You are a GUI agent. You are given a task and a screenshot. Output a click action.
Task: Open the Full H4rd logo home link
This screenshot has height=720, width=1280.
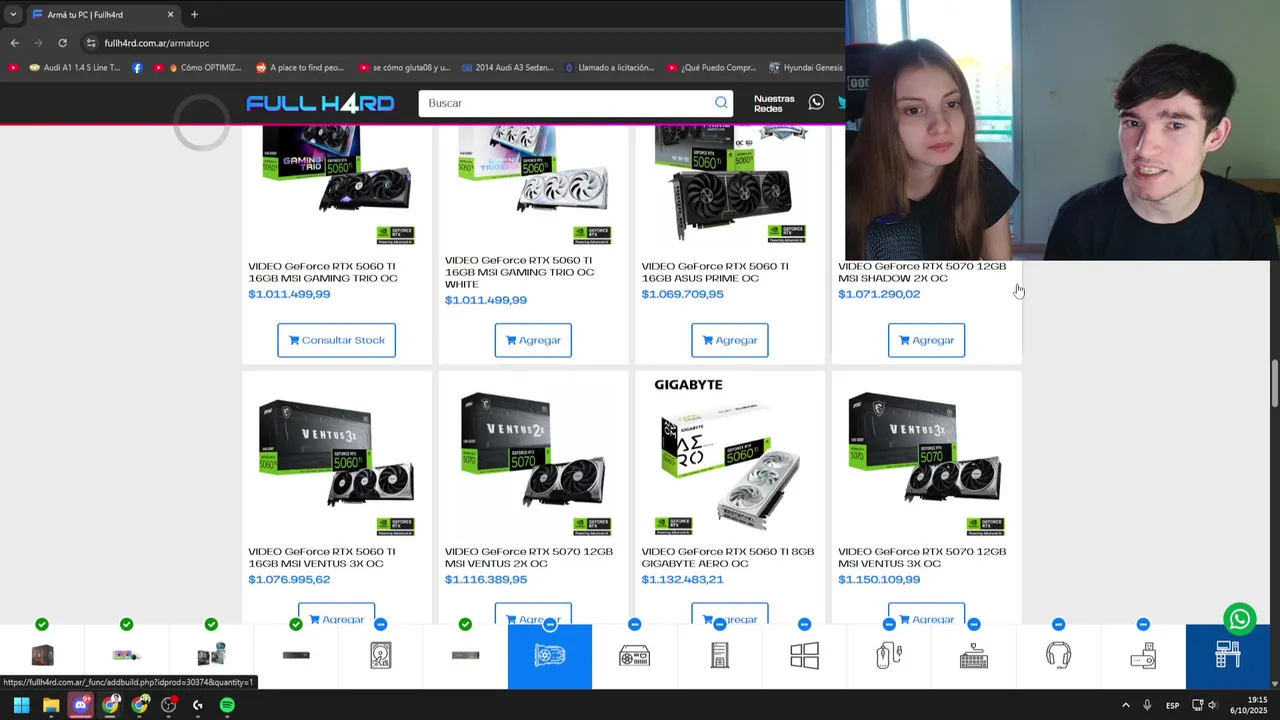pyautogui.click(x=320, y=103)
